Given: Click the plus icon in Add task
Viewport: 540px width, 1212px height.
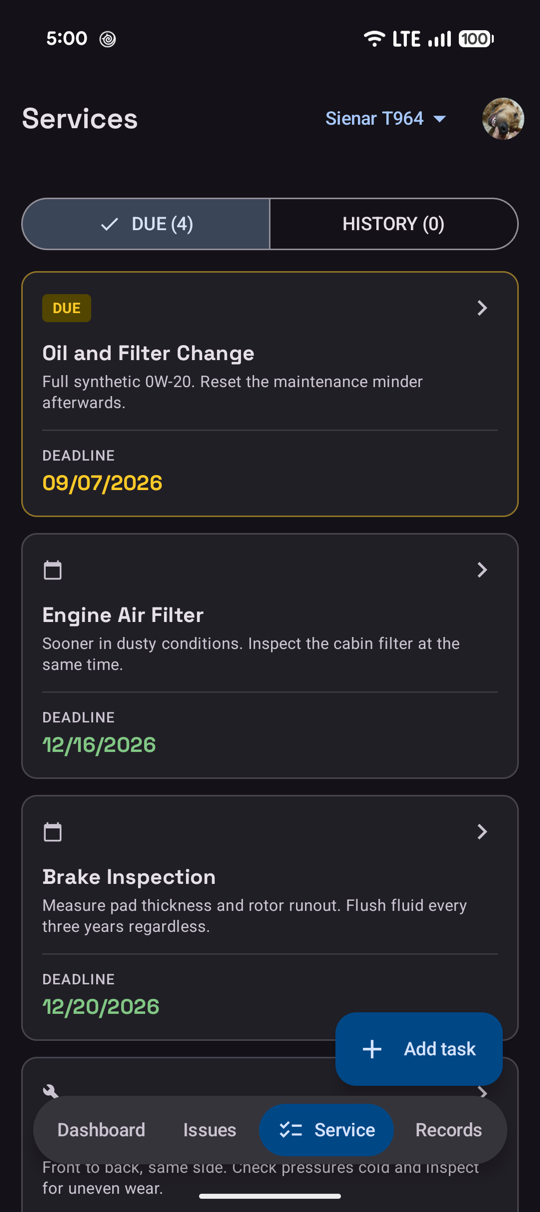Looking at the screenshot, I should 372,1049.
